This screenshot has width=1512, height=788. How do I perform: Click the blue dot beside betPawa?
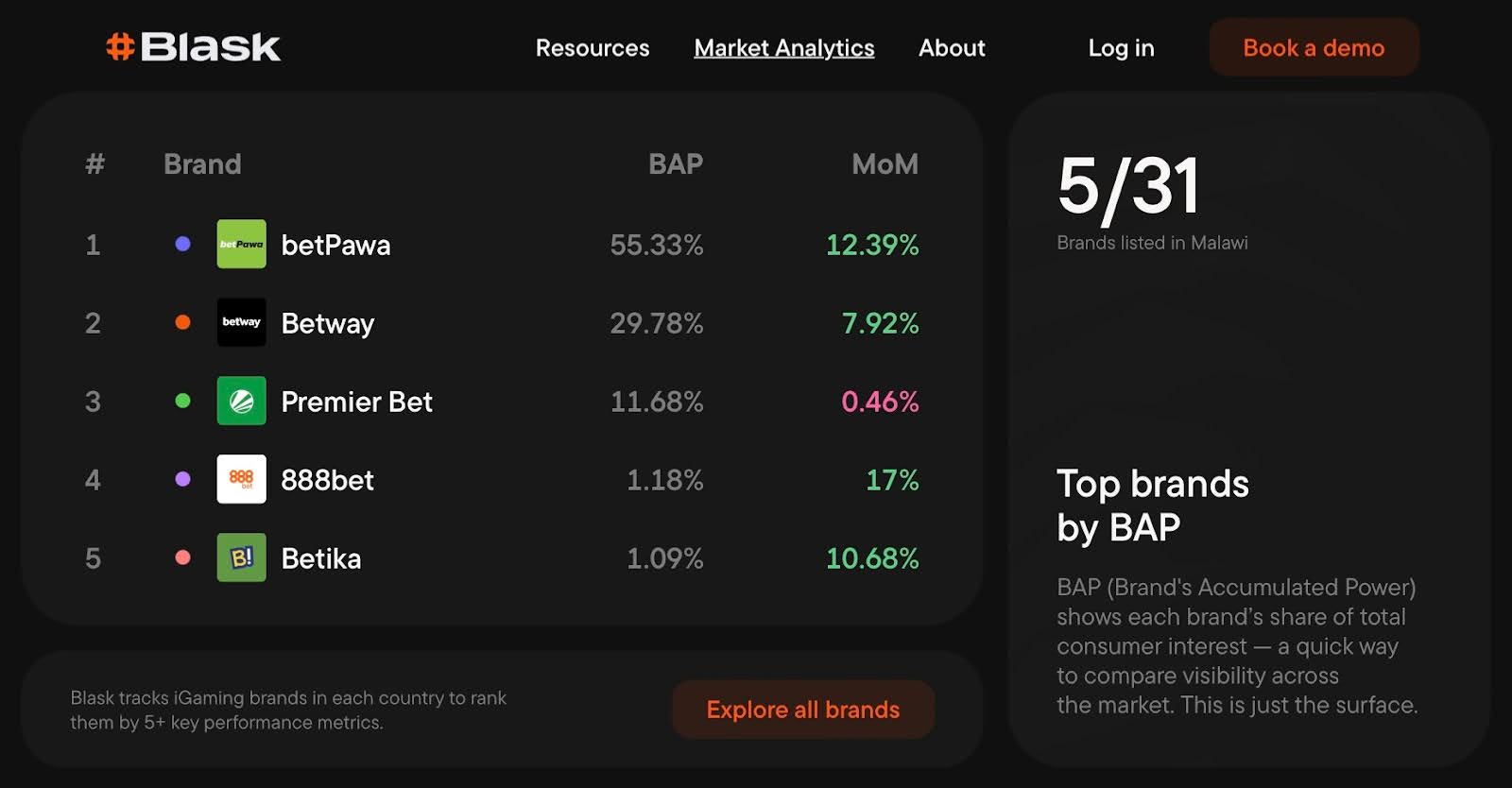coord(183,244)
